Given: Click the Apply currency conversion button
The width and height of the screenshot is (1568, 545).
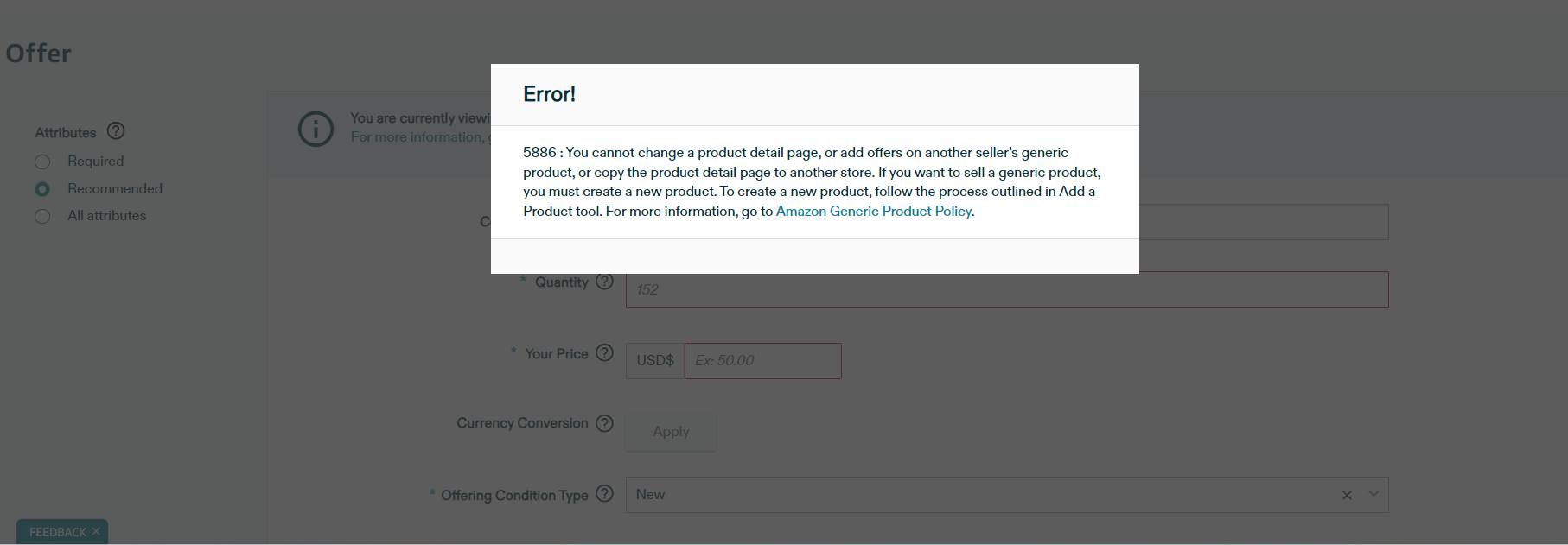Looking at the screenshot, I should point(671,432).
